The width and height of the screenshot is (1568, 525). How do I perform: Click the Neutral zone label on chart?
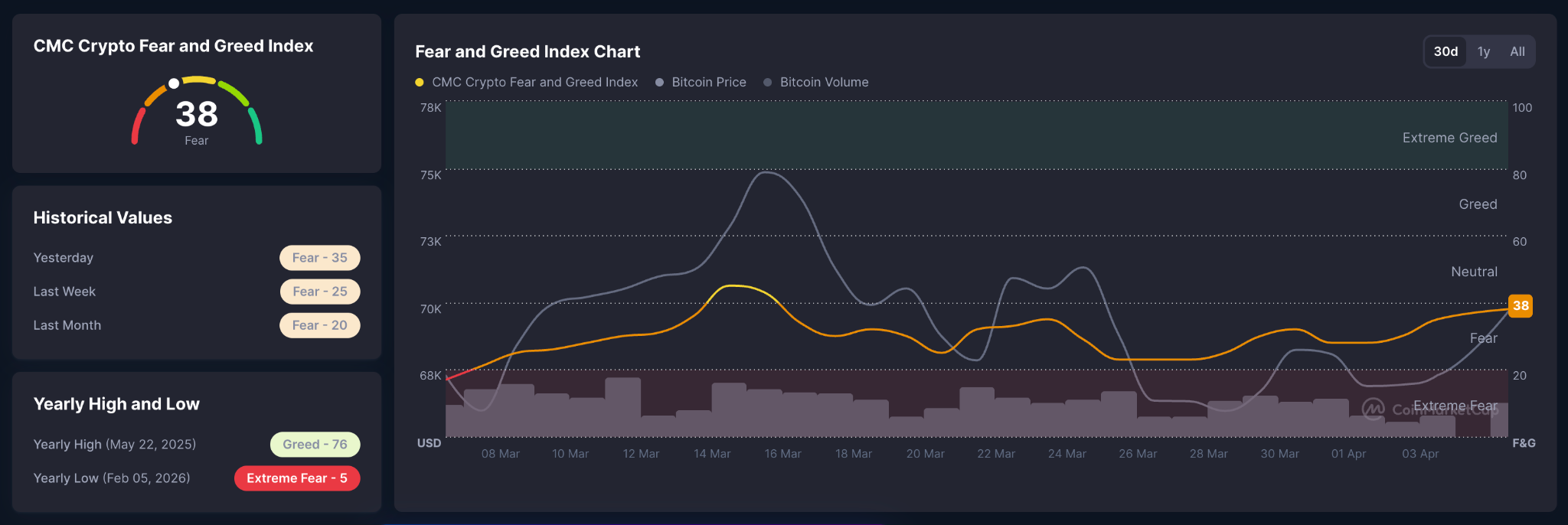tap(1474, 272)
